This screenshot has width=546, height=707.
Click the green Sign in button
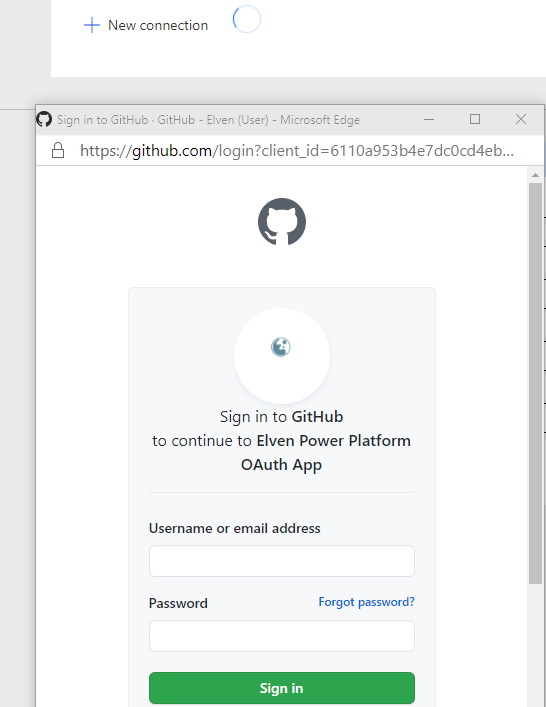pos(282,688)
